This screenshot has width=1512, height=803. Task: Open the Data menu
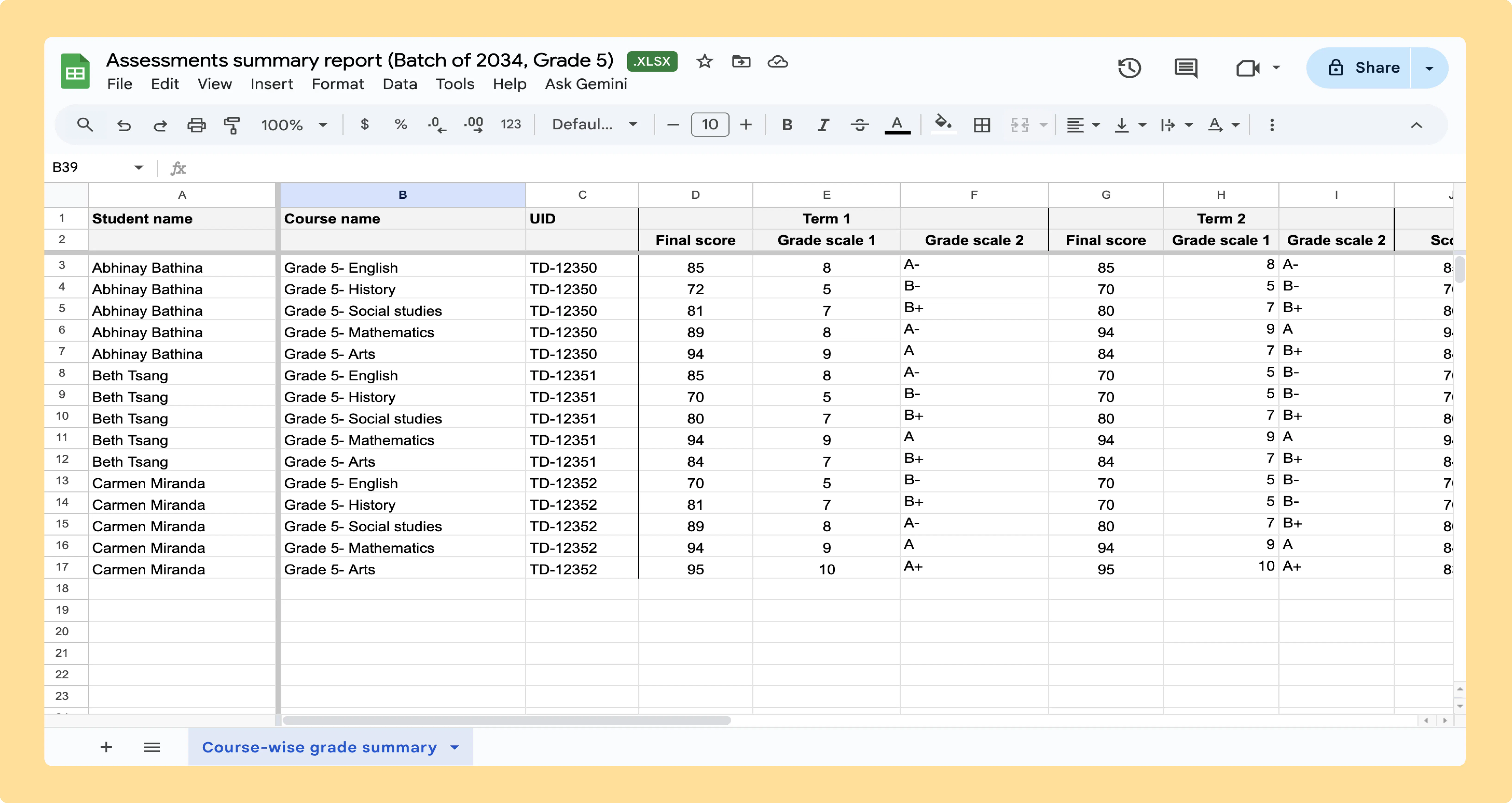click(x=400, y=84)
